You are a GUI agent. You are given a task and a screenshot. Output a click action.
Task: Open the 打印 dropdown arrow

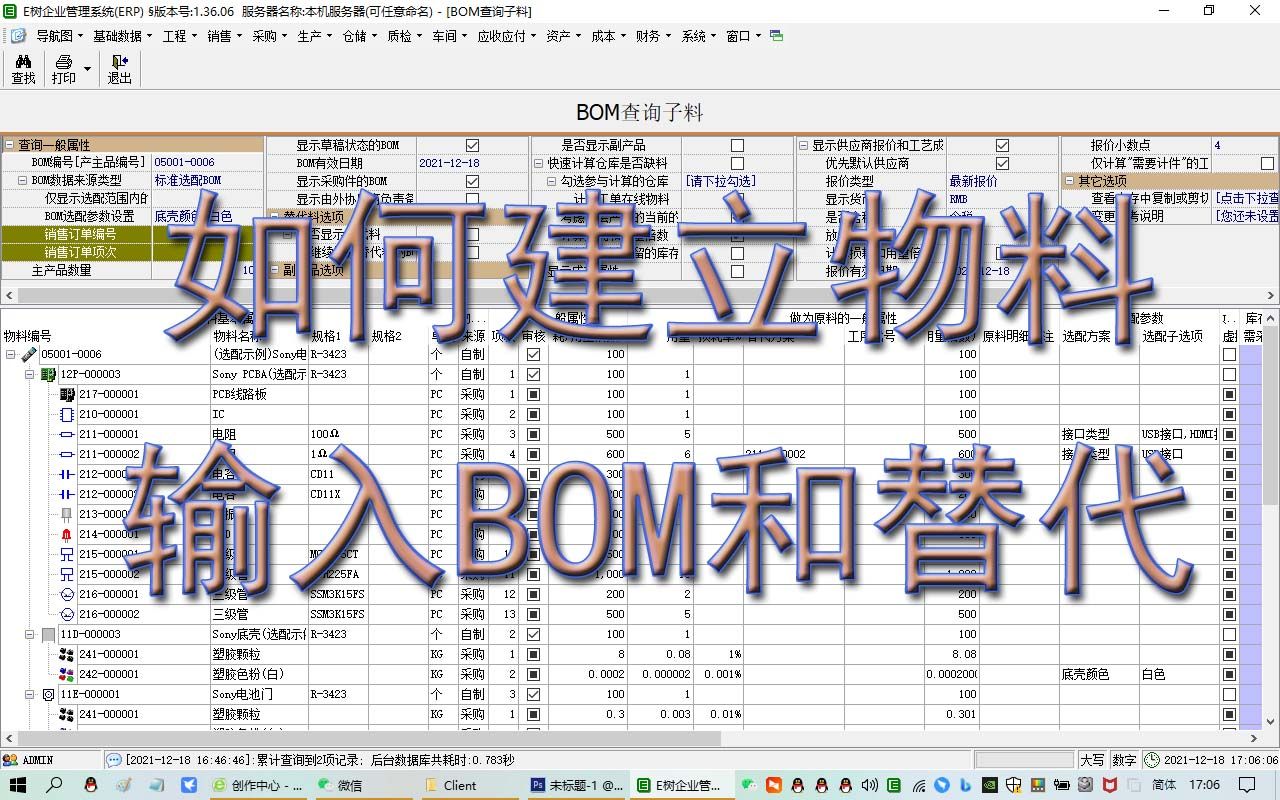tap(88, 69)
